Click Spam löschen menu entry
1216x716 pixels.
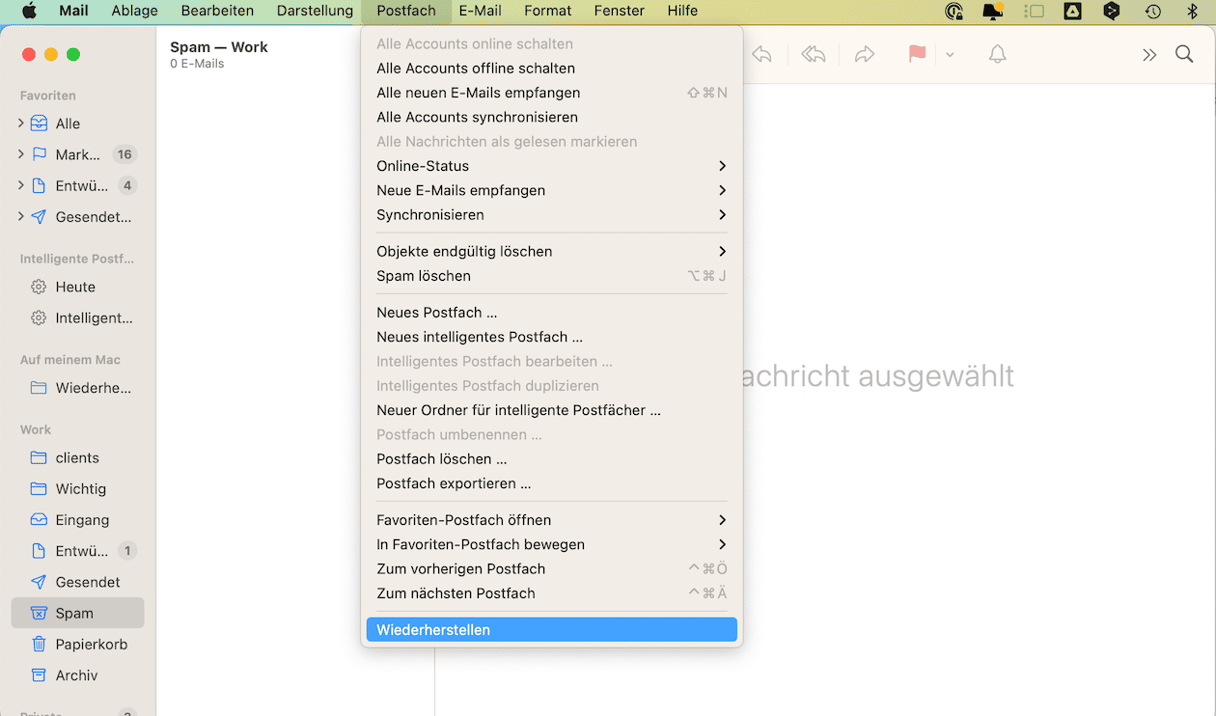click(x=423, y=276)
